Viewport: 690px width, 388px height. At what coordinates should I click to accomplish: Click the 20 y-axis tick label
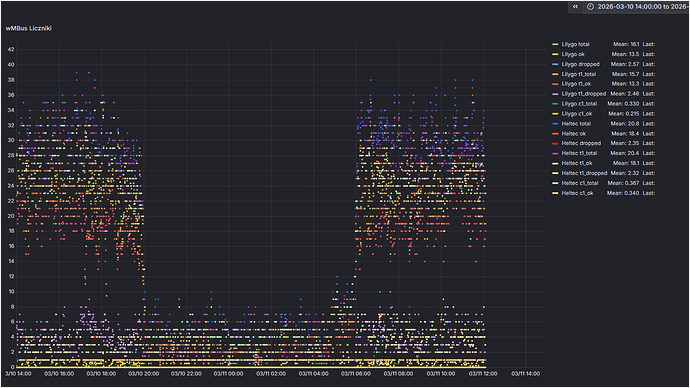[11, 216]
